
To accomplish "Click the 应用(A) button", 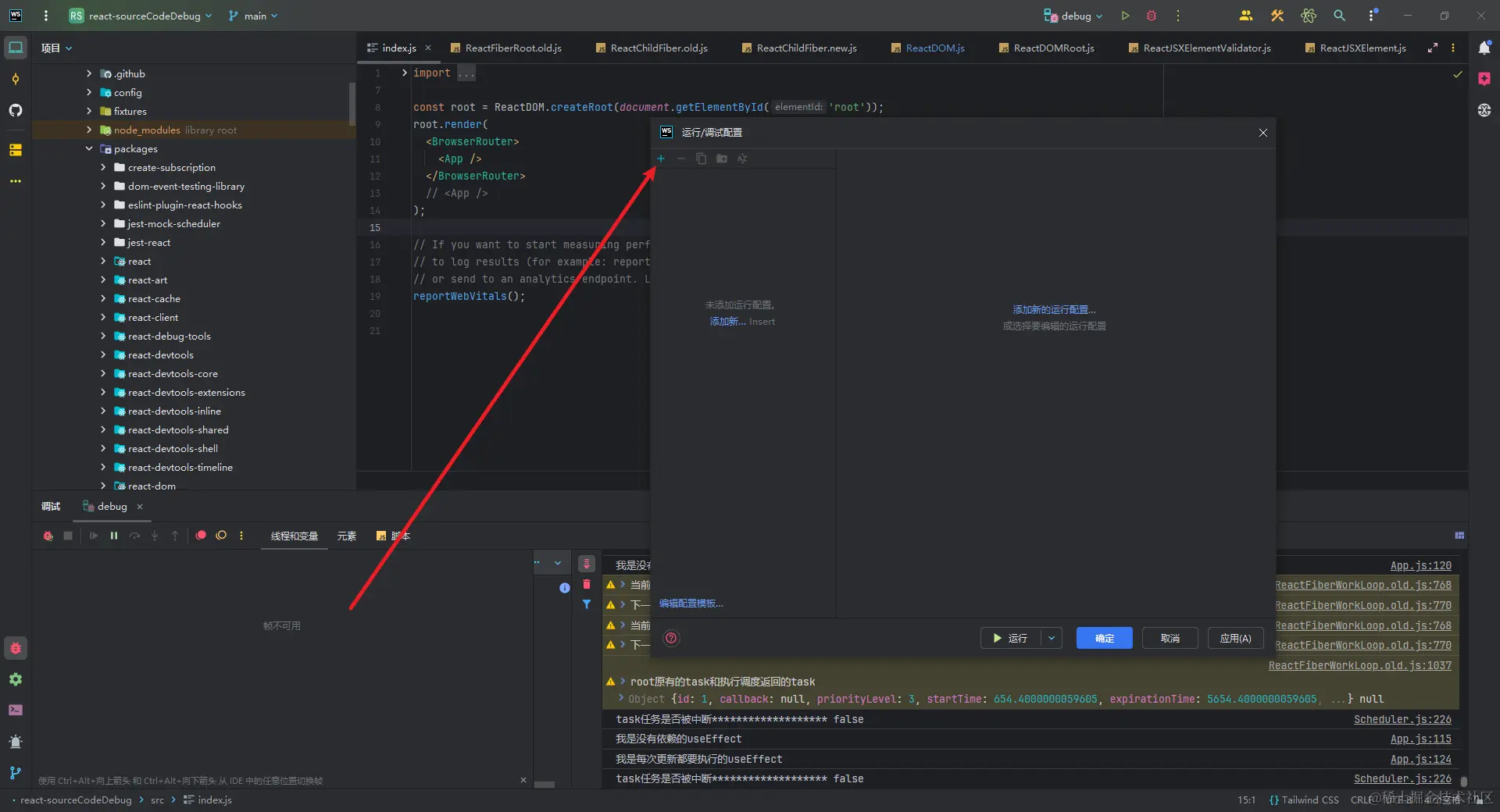I will pos(1236,638).
